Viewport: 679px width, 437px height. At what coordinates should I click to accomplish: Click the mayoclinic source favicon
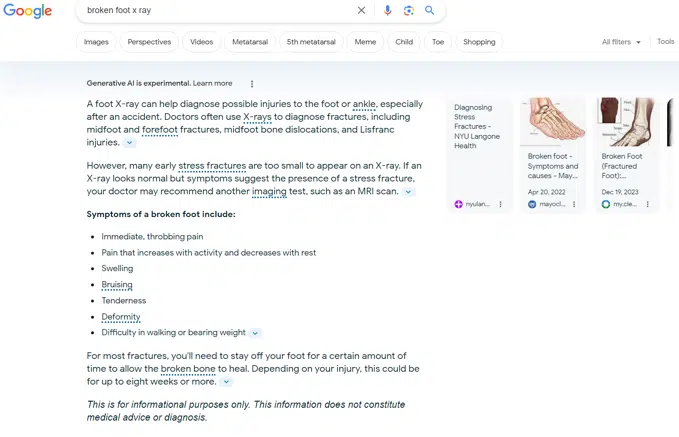pyautogui.click(x=532, y=204)
